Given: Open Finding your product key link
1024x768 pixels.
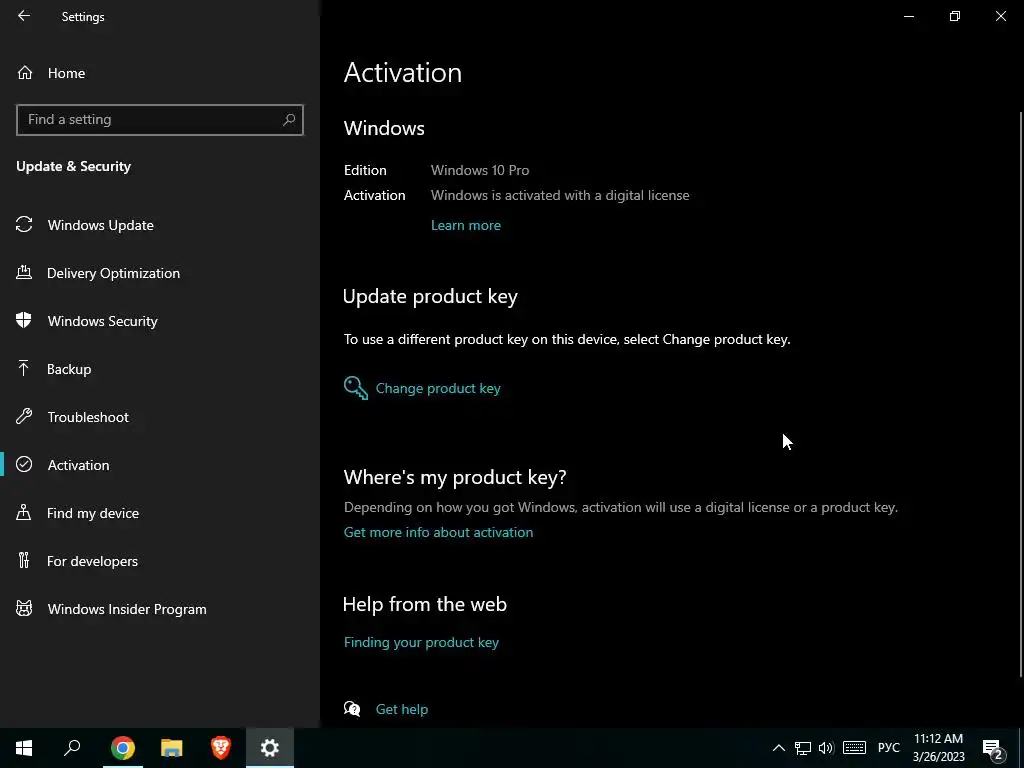Looking at the screenshot, I should (x=421, y=642).
